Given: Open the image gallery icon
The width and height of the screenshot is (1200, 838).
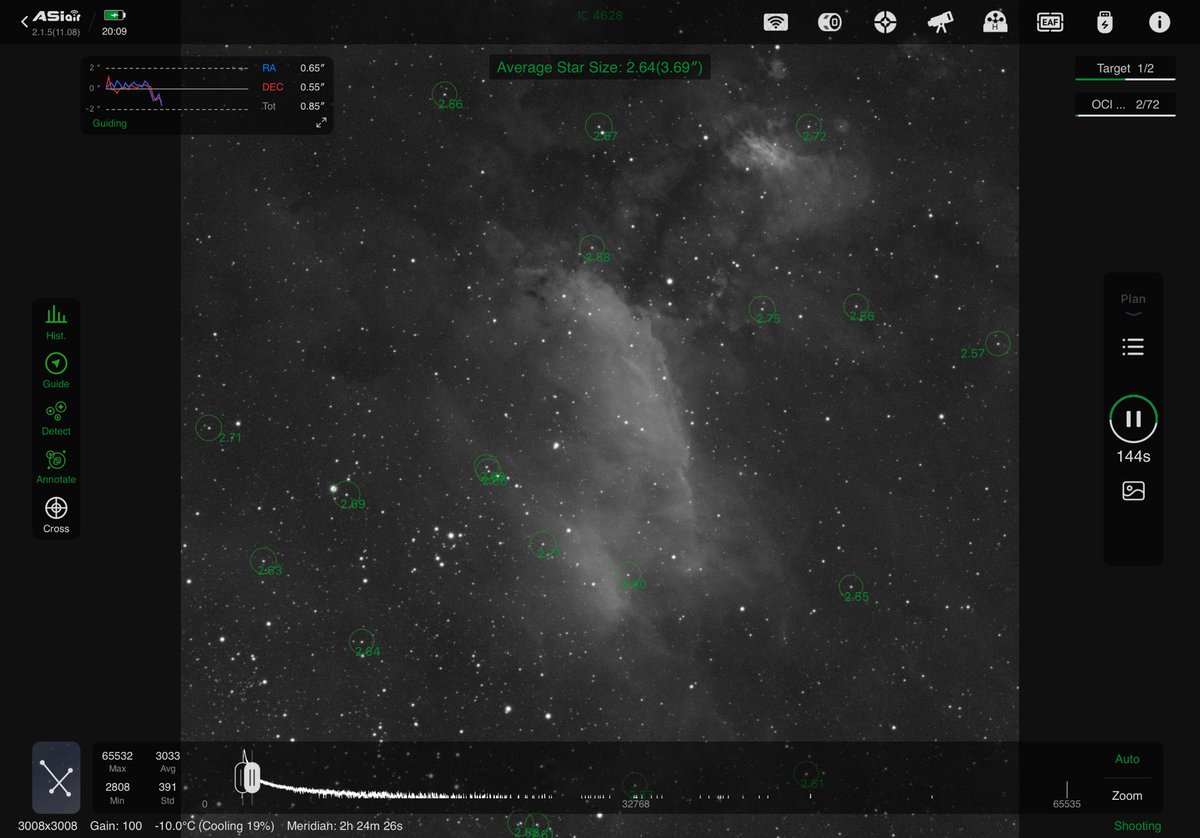Looking at the screenshot, I should pyautogui.click(x=1133, y=490).
